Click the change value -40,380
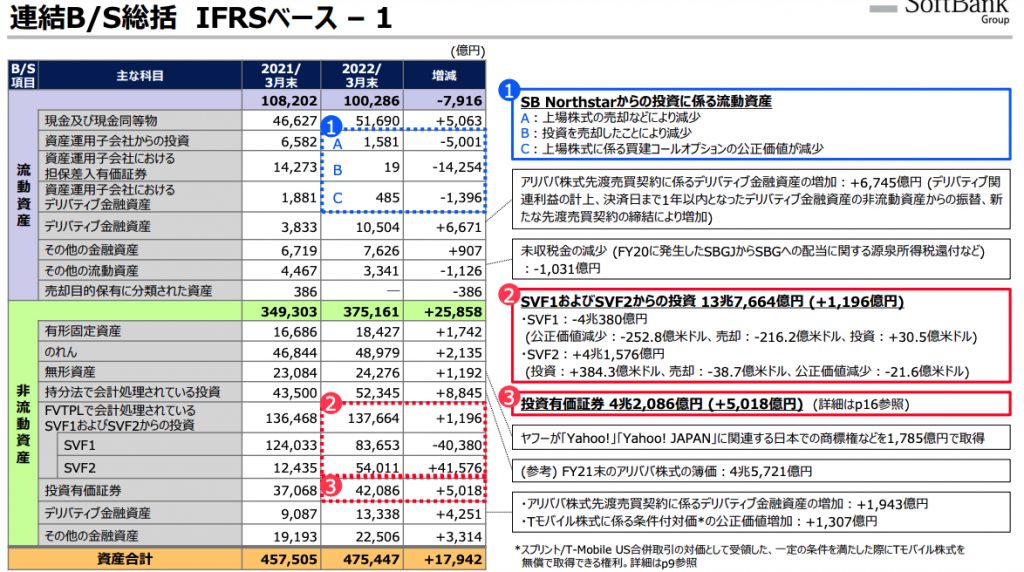The width and height of the screenshot is (1024, 572). [x=456, y=446]
